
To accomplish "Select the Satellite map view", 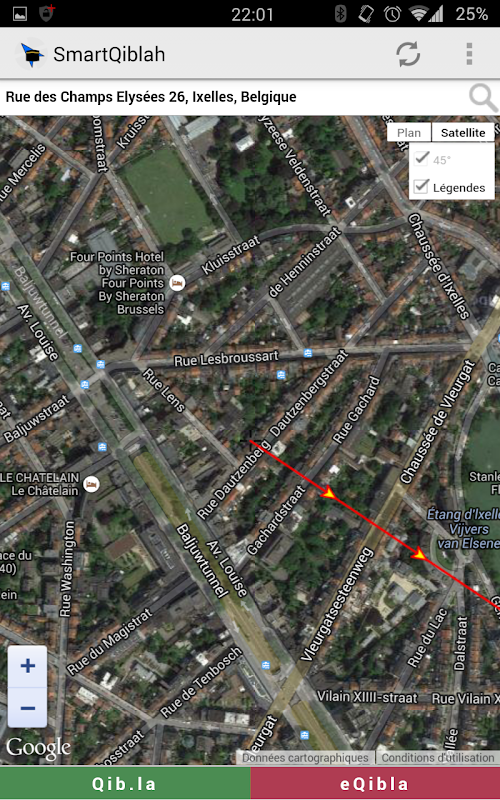I will (463, 133).
